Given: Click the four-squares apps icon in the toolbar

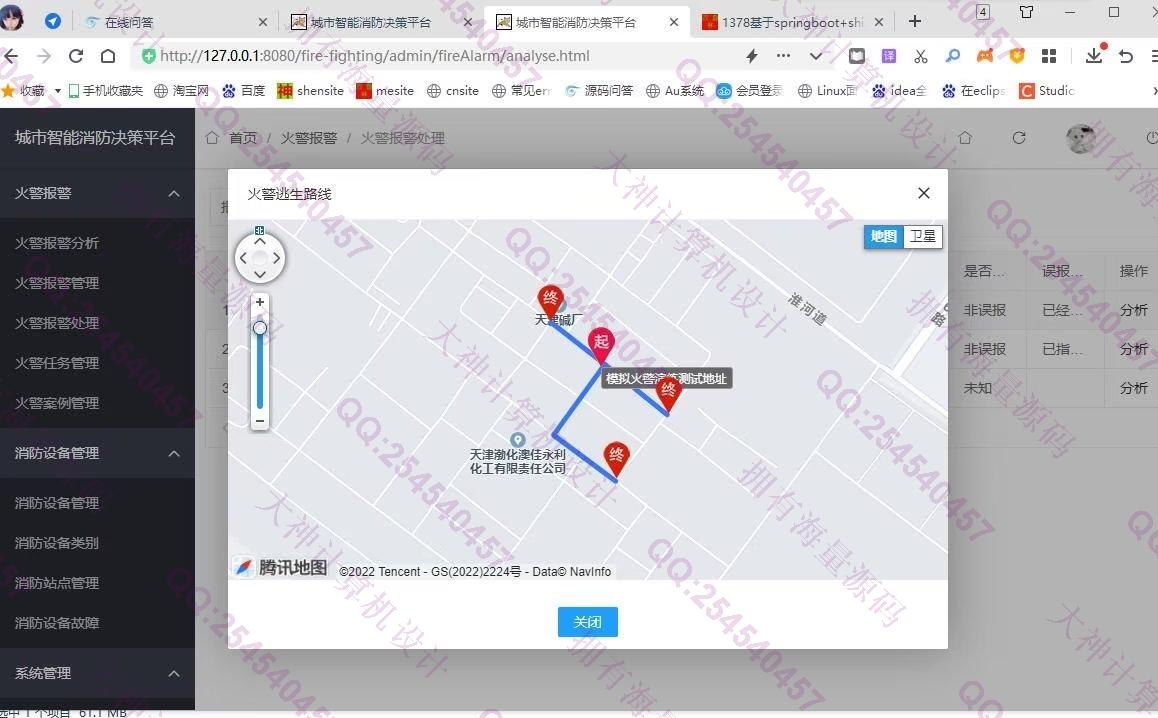Looking at the screenshot, I should pyautogui.click(x=1049, y=56).
